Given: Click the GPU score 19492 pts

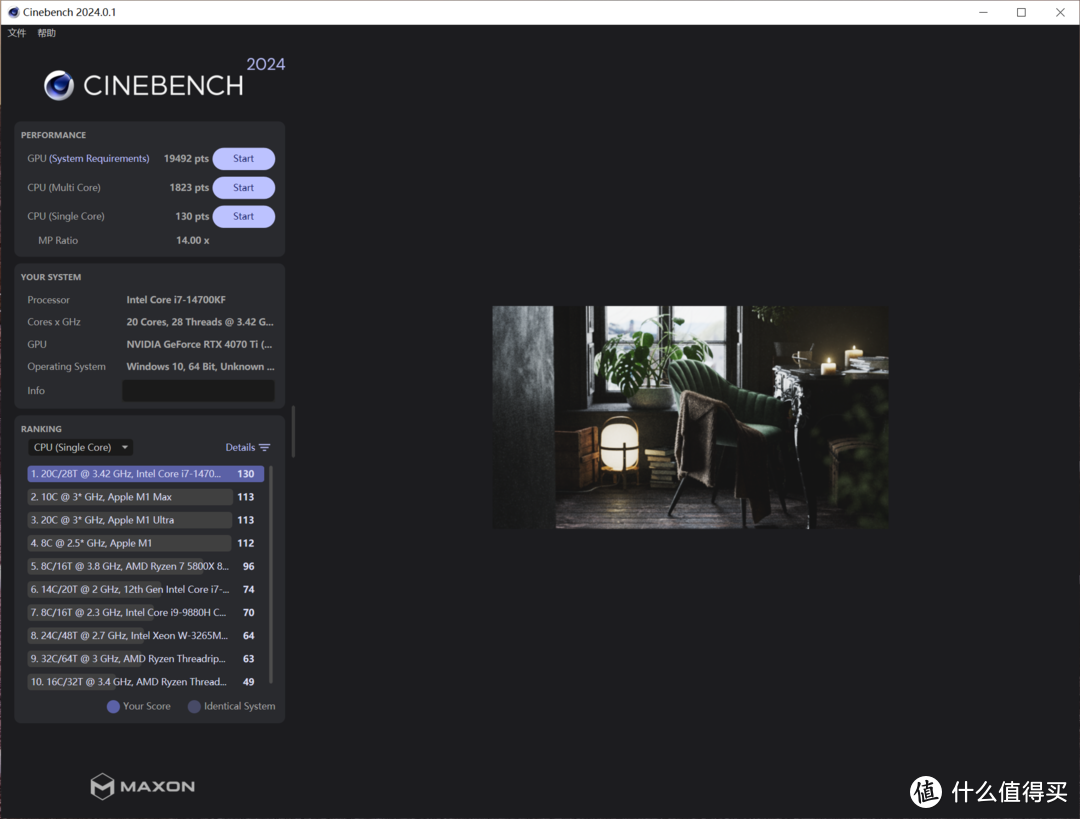Looking at the screenshot, I should (186, 158).
